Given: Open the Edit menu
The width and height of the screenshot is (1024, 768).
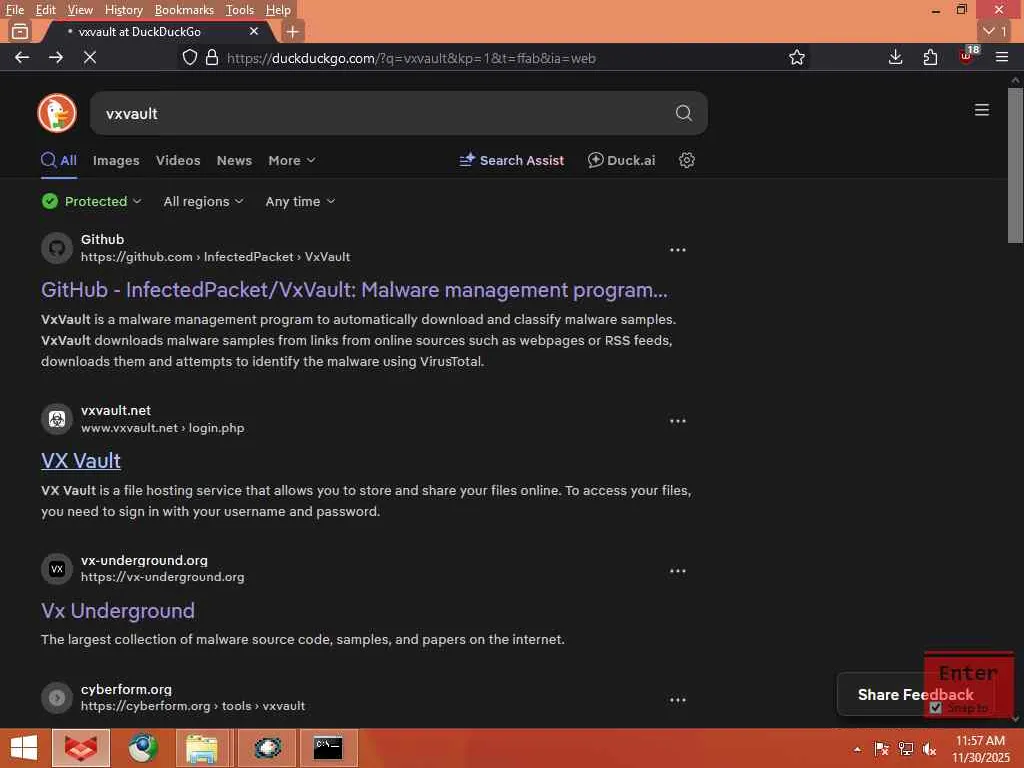Looking at the screenshot, I should click(45, 10).
